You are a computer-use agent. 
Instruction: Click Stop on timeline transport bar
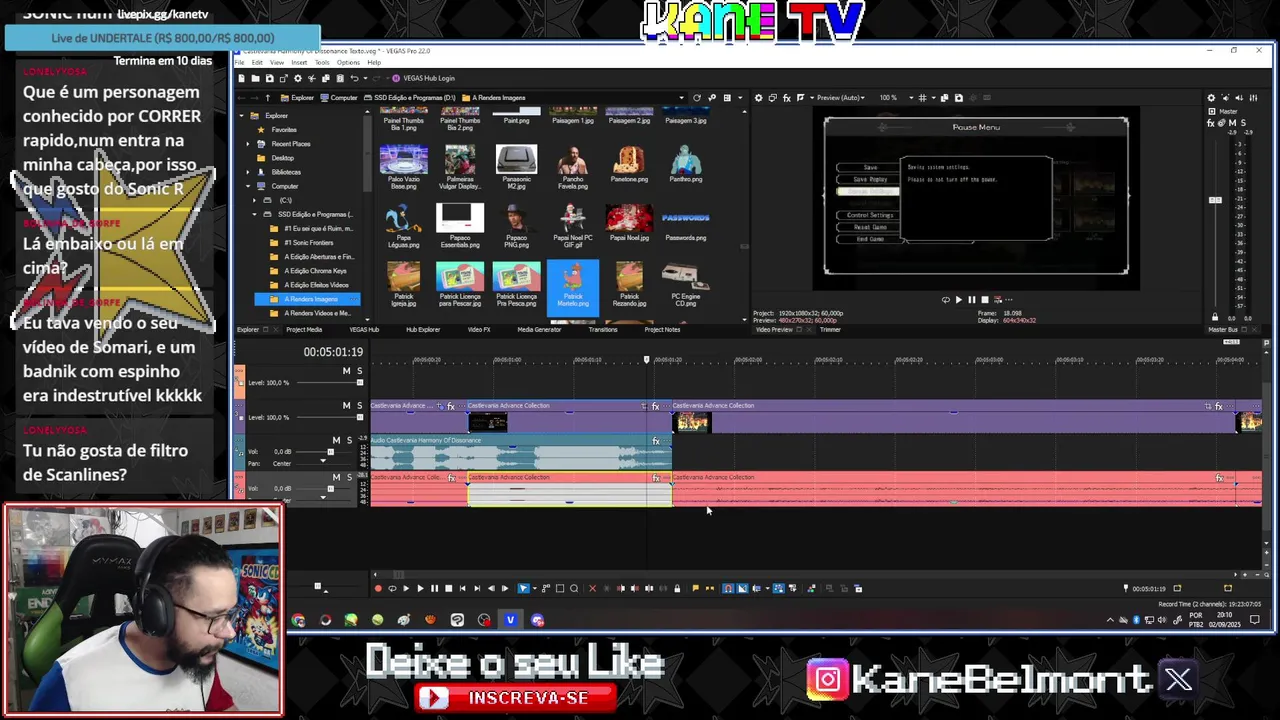coord(448,588)
